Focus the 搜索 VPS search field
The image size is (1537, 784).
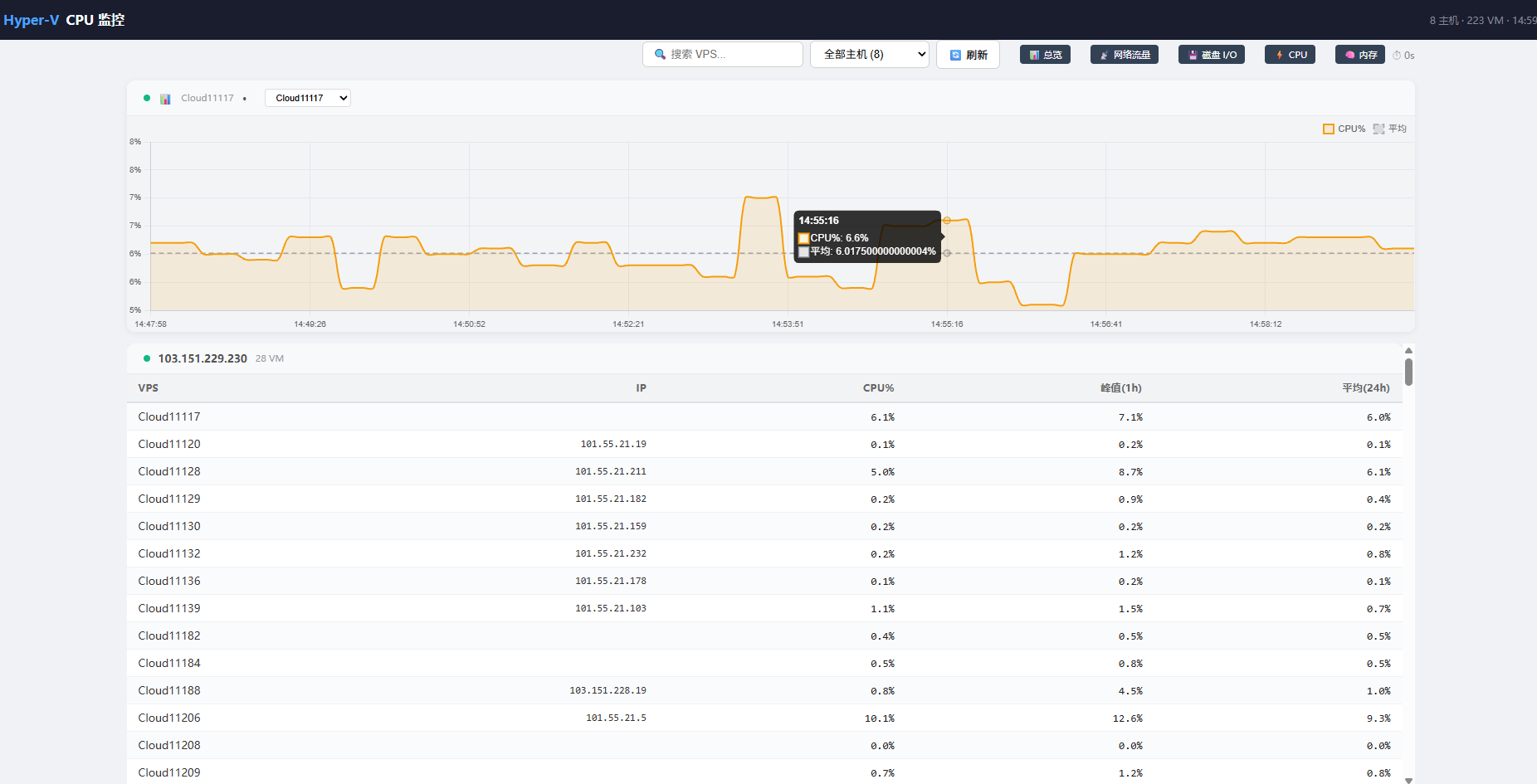[723, 54]
